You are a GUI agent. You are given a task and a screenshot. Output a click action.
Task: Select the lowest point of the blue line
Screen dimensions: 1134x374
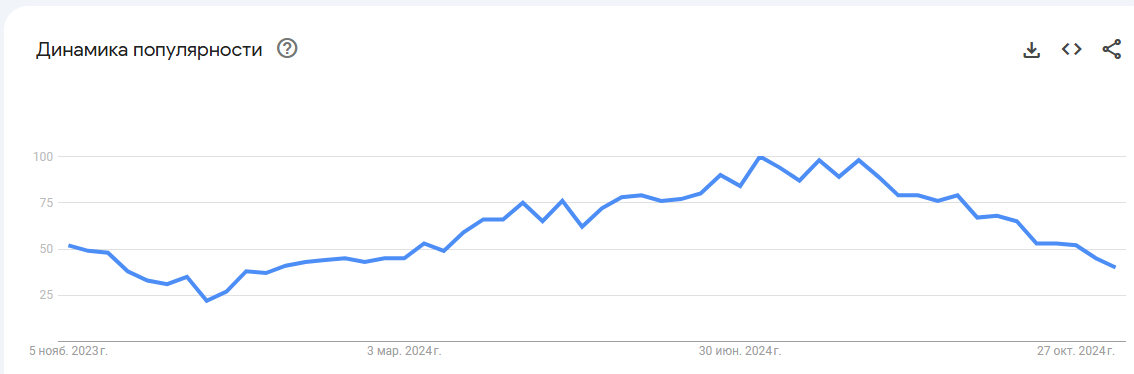(x=207, y=300)
